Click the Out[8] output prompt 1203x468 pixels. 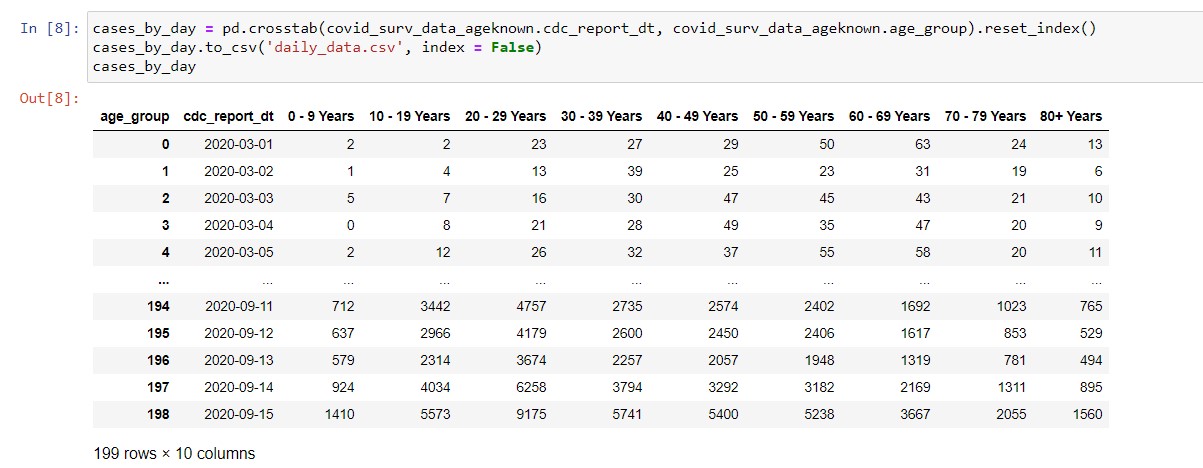[49, 98]
